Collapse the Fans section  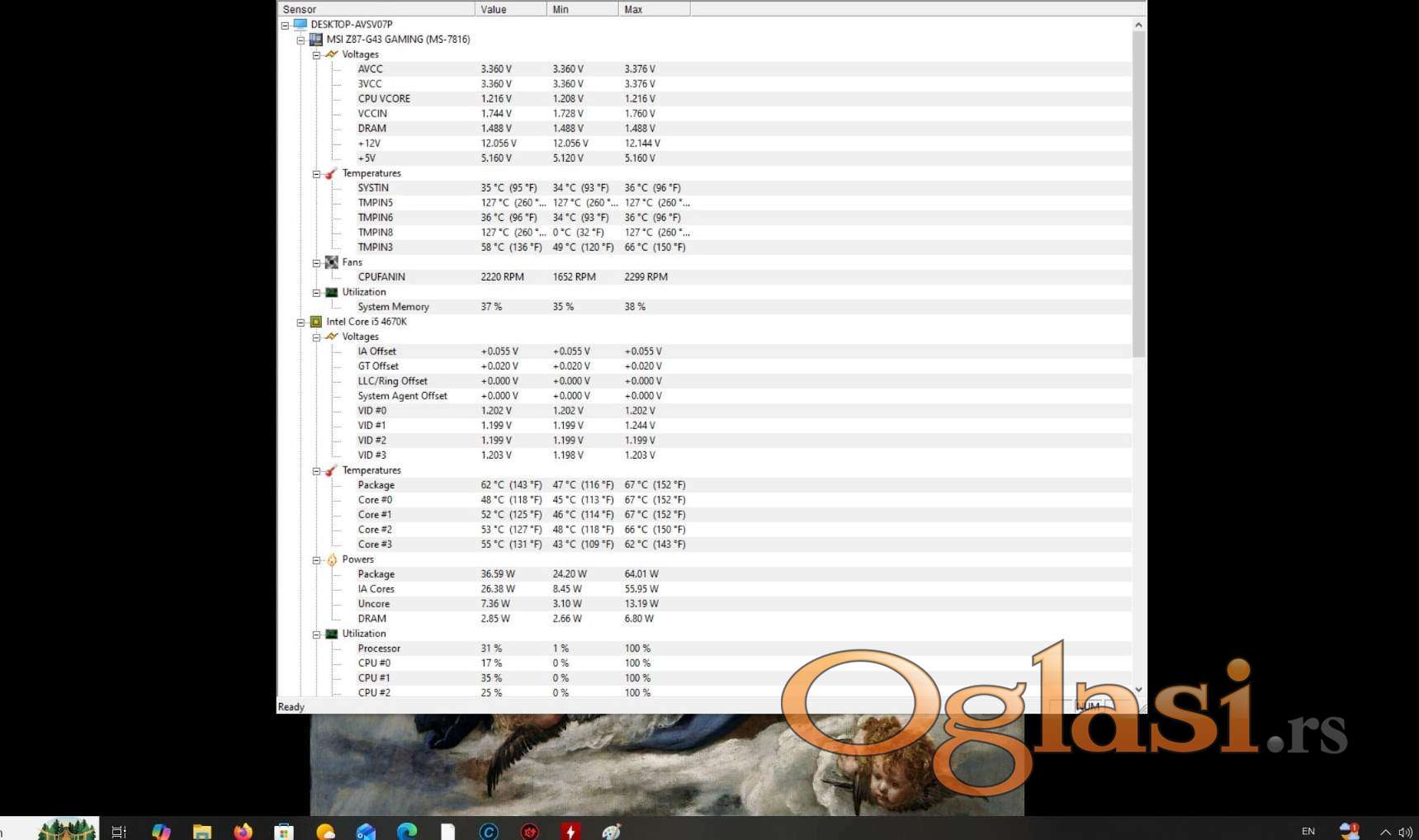[316, 263]
